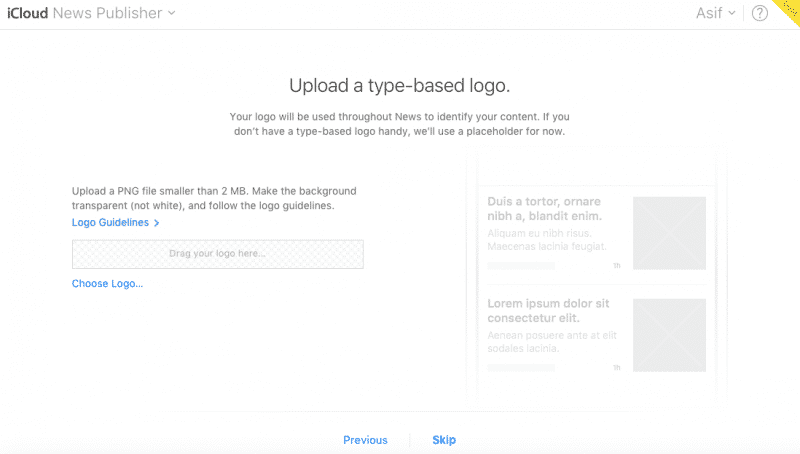Viewport: 800px width, 454px height.
Task: Click the "Duis a tortor" preview headline
Action: [544, 209]
